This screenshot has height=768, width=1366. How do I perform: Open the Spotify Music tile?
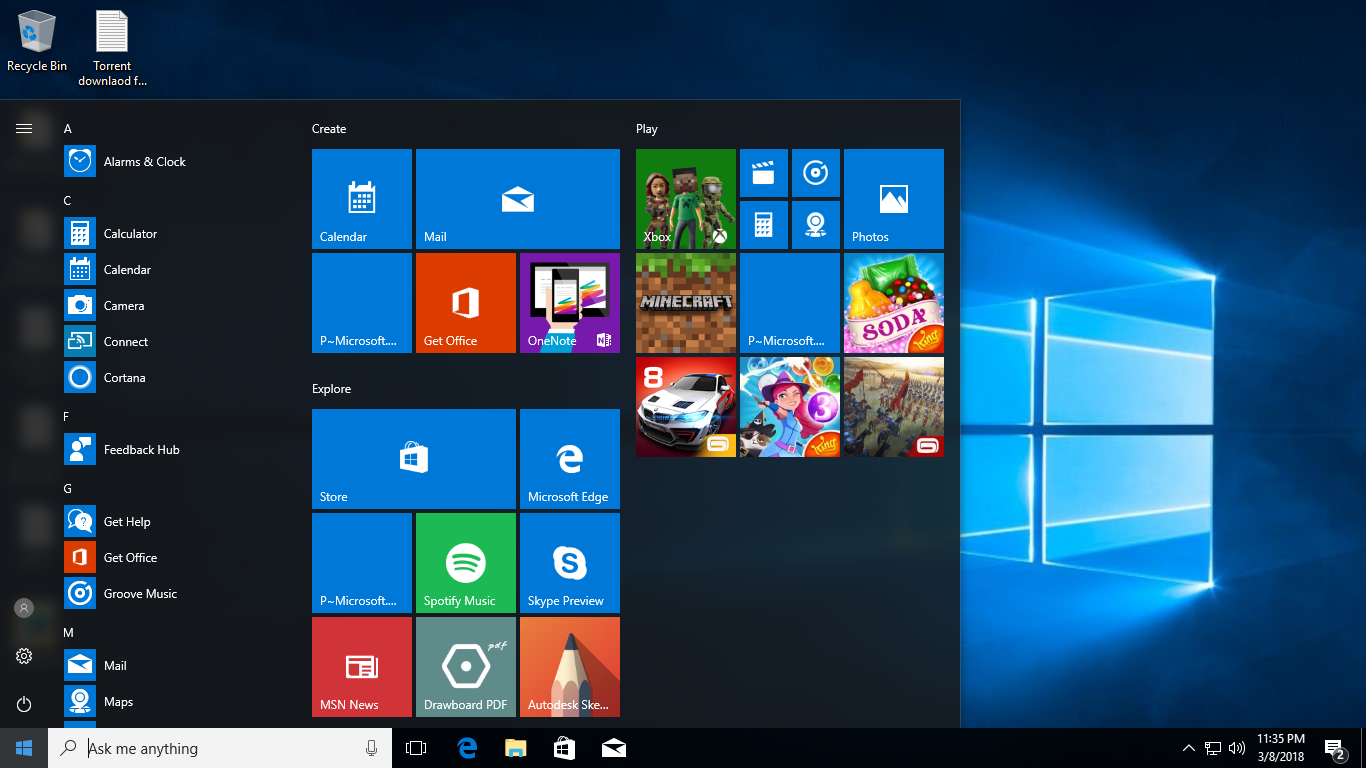point(466,563)
